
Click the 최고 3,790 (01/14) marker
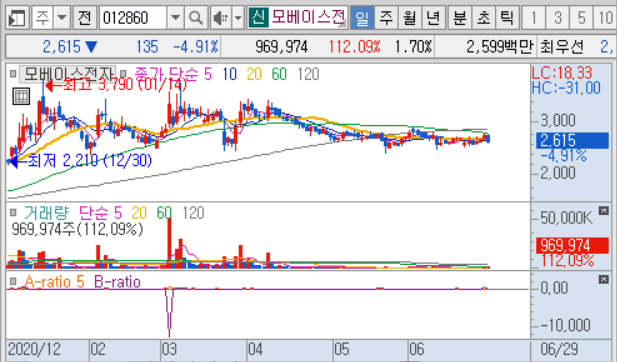(x=115, y=85)
